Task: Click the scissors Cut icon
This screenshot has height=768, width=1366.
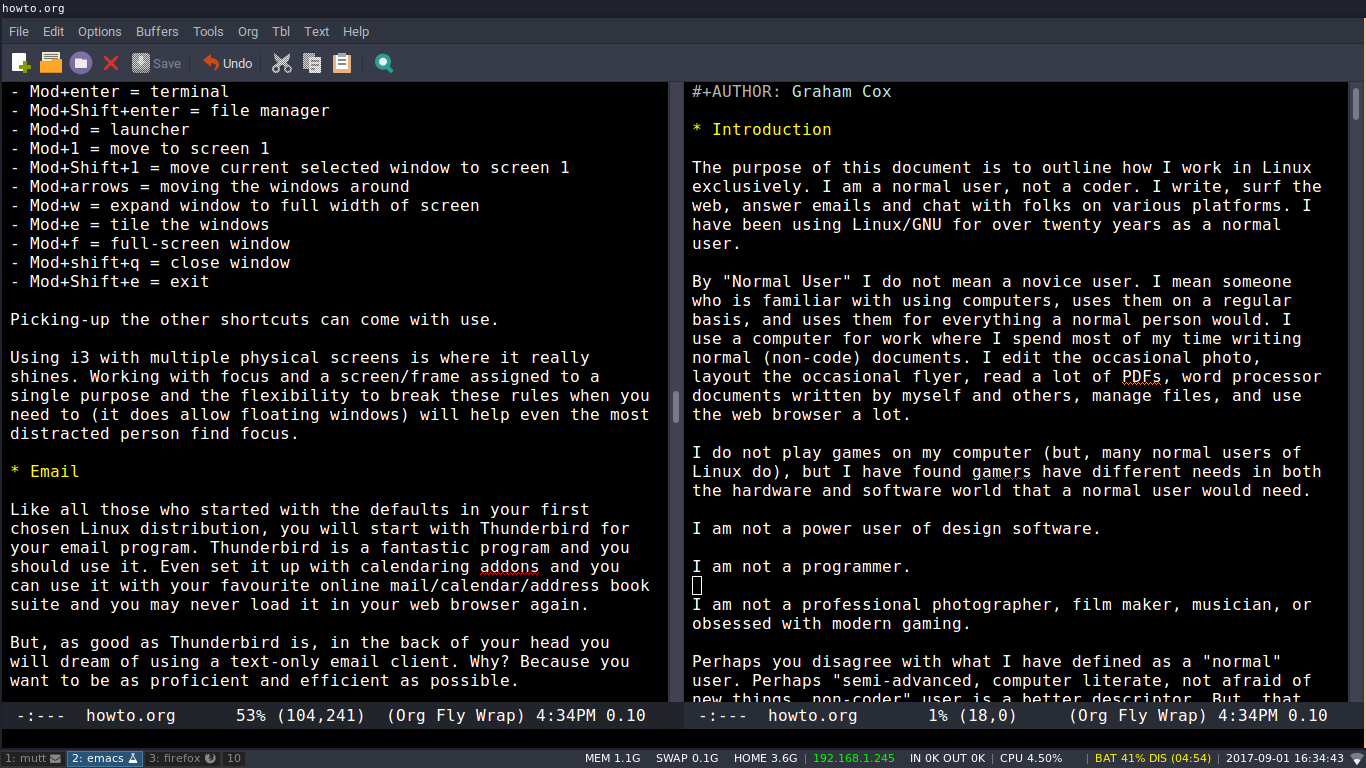Action: (x=282, y=63)
